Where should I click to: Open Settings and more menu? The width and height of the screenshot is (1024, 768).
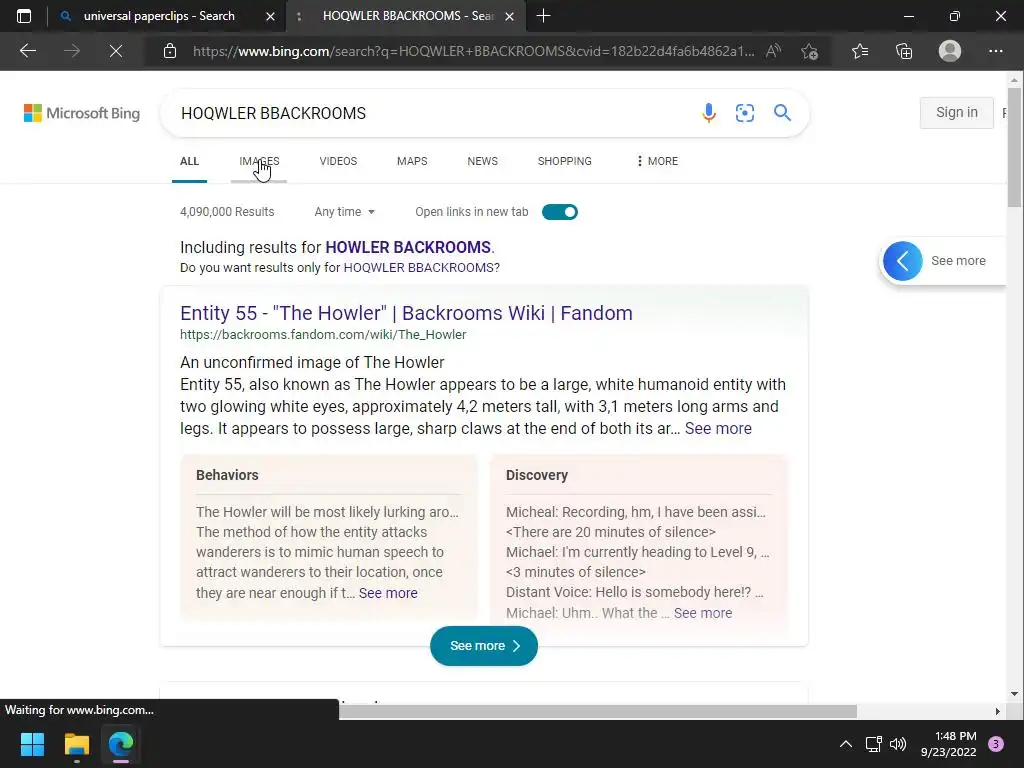coord(995,51)
